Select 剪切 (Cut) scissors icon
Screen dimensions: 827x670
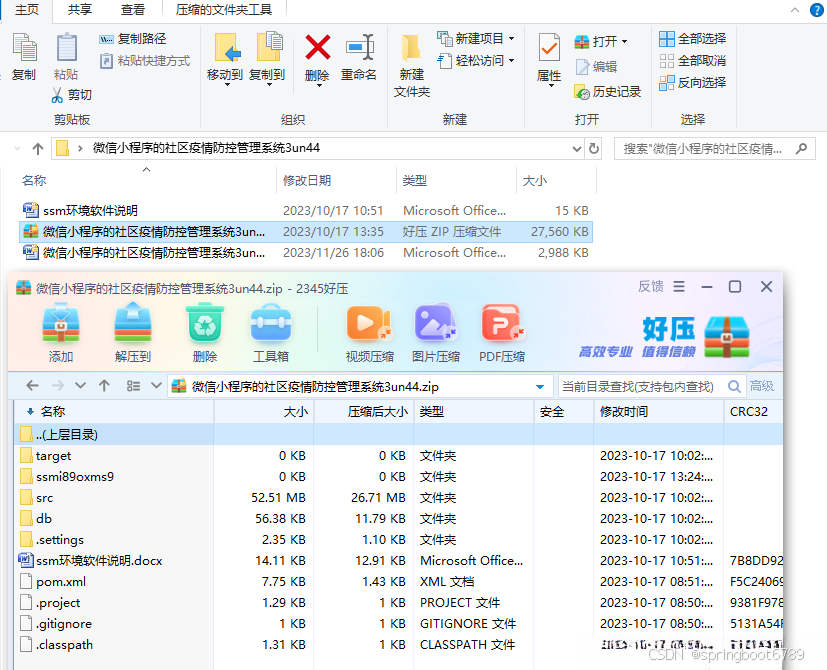(x=57, y=95)
